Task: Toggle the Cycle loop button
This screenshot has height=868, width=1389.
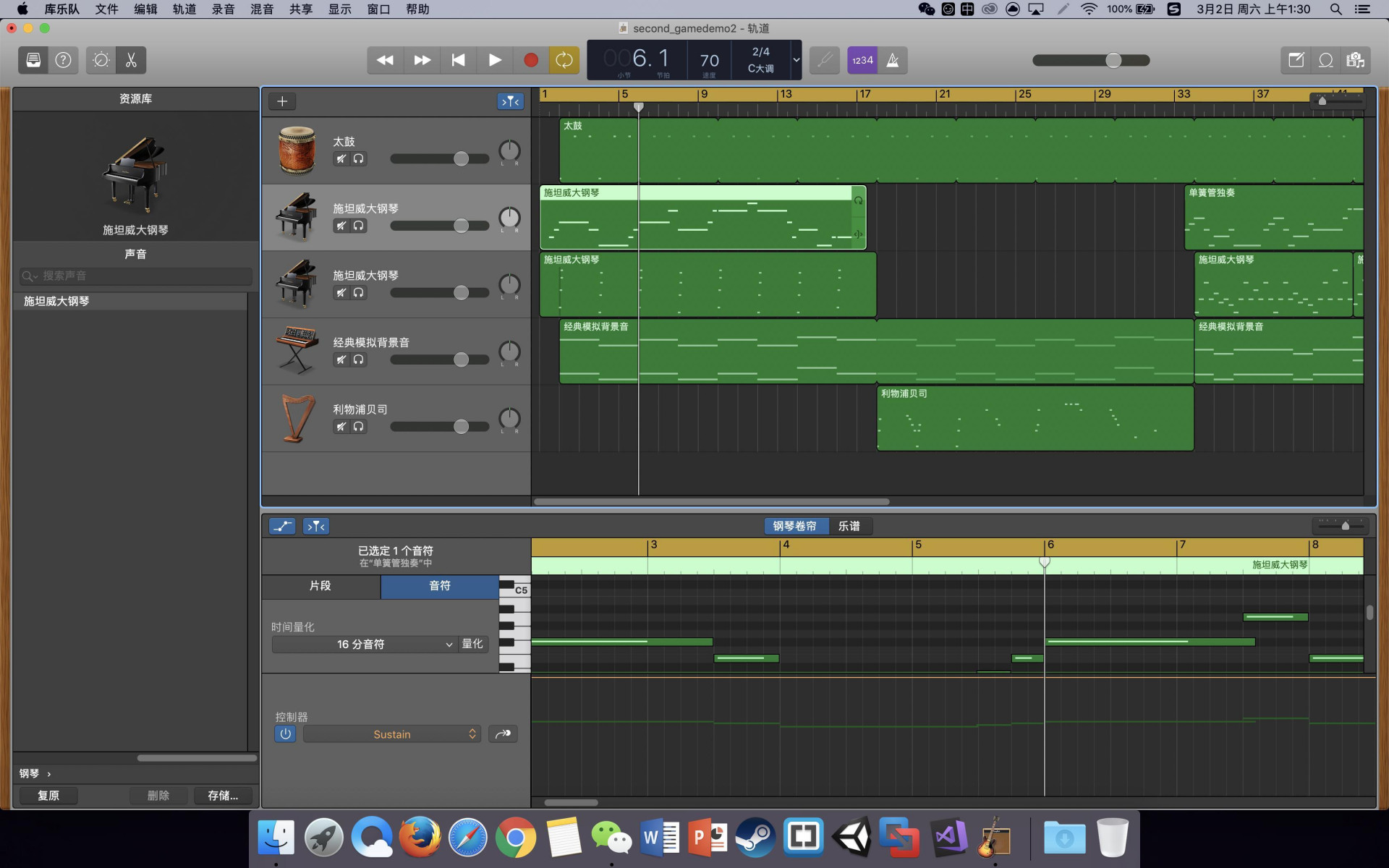Action: pos(564,60)
